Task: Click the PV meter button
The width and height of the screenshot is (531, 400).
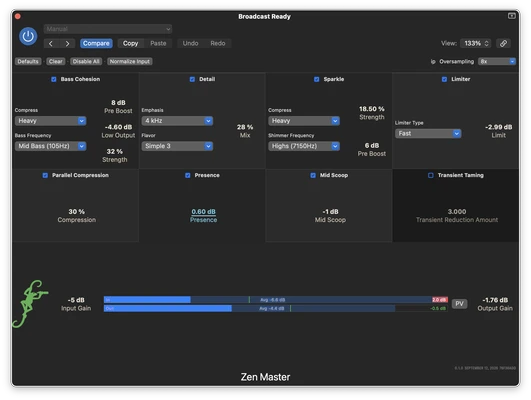Action: pyautogui.click(x=459, y=303)
